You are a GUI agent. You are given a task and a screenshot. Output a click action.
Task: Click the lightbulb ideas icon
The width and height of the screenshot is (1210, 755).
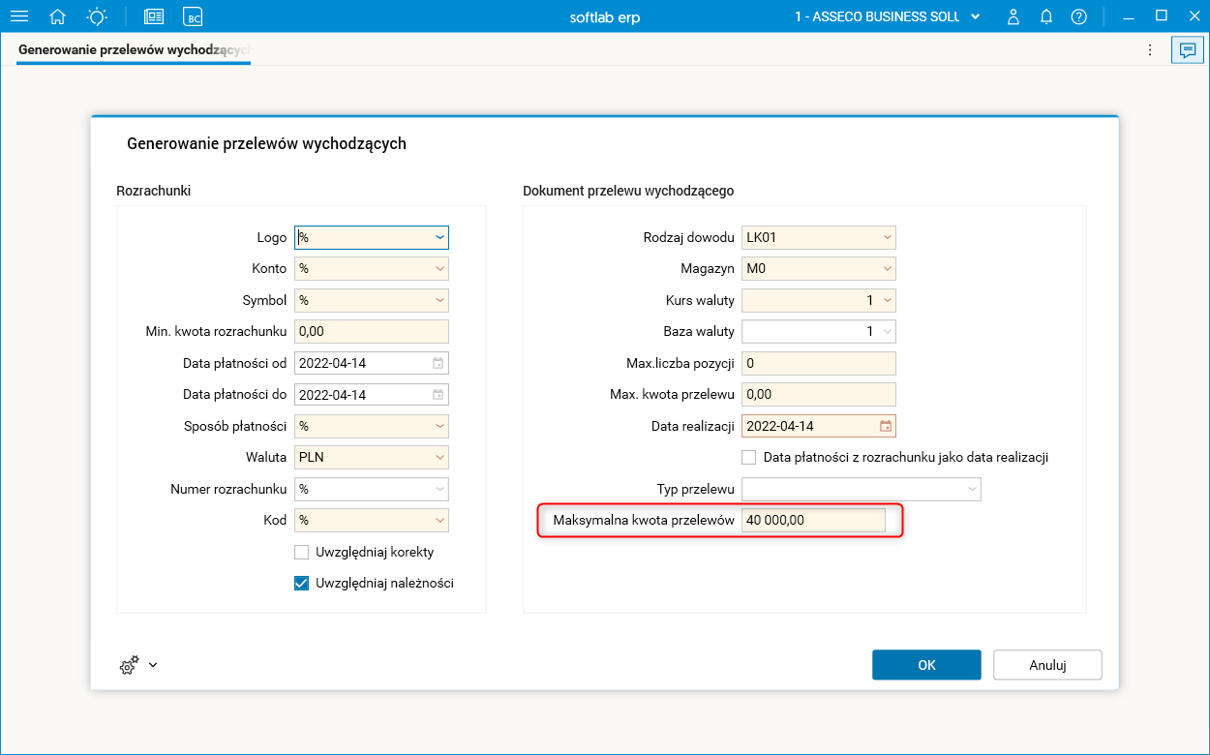96,17
